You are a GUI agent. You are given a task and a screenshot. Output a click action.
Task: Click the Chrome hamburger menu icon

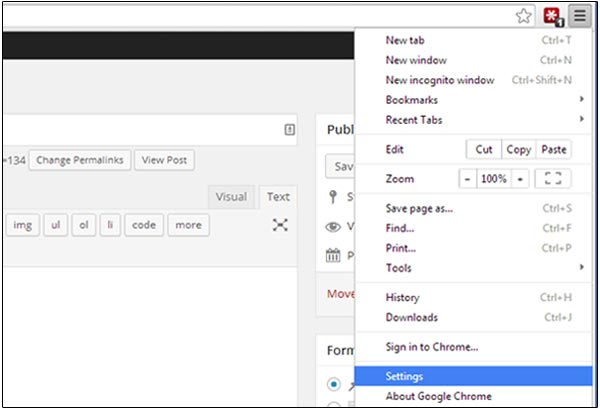pos(580,16)
